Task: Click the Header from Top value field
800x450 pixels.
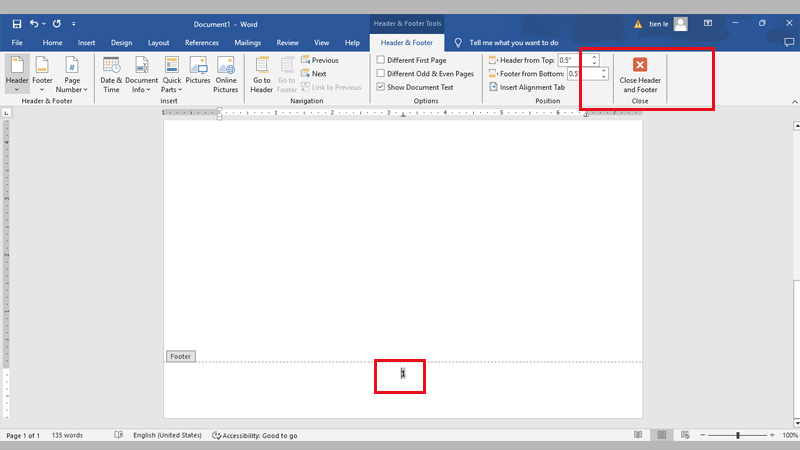Action: click(x=572, y=60)
